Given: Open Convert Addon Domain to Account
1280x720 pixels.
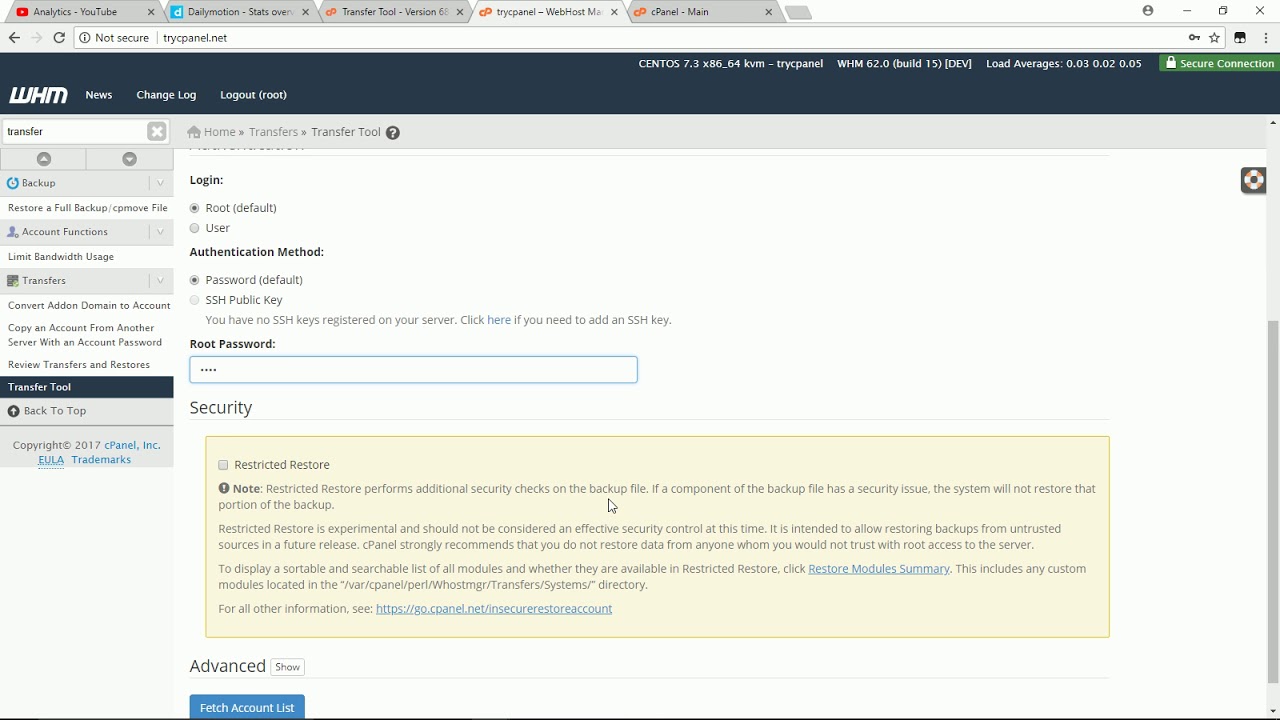Looking at the screenshot, I should click(x=87, y=306).
